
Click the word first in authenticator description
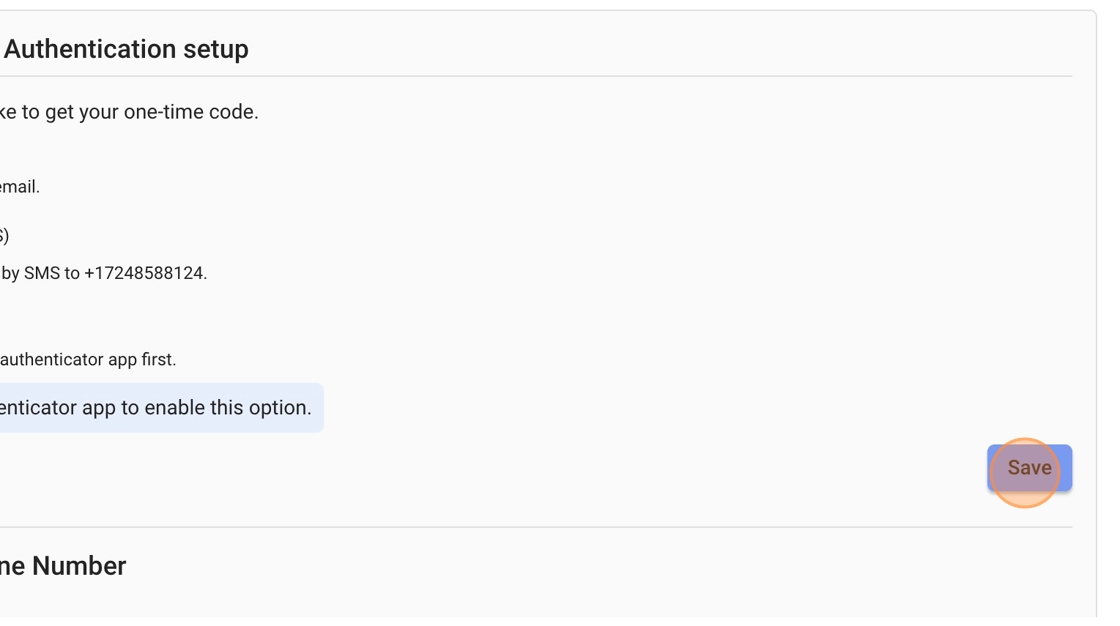(x=159, y=360)
